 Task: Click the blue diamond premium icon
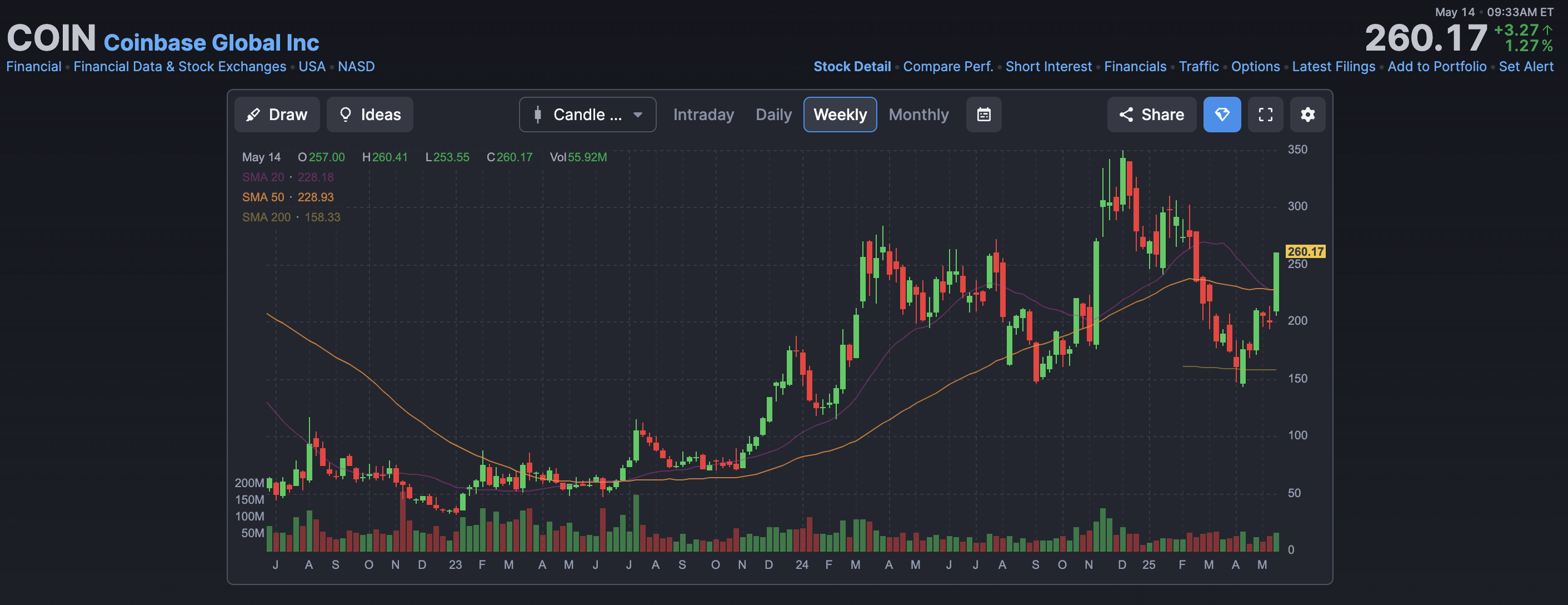click(1222, 115)
